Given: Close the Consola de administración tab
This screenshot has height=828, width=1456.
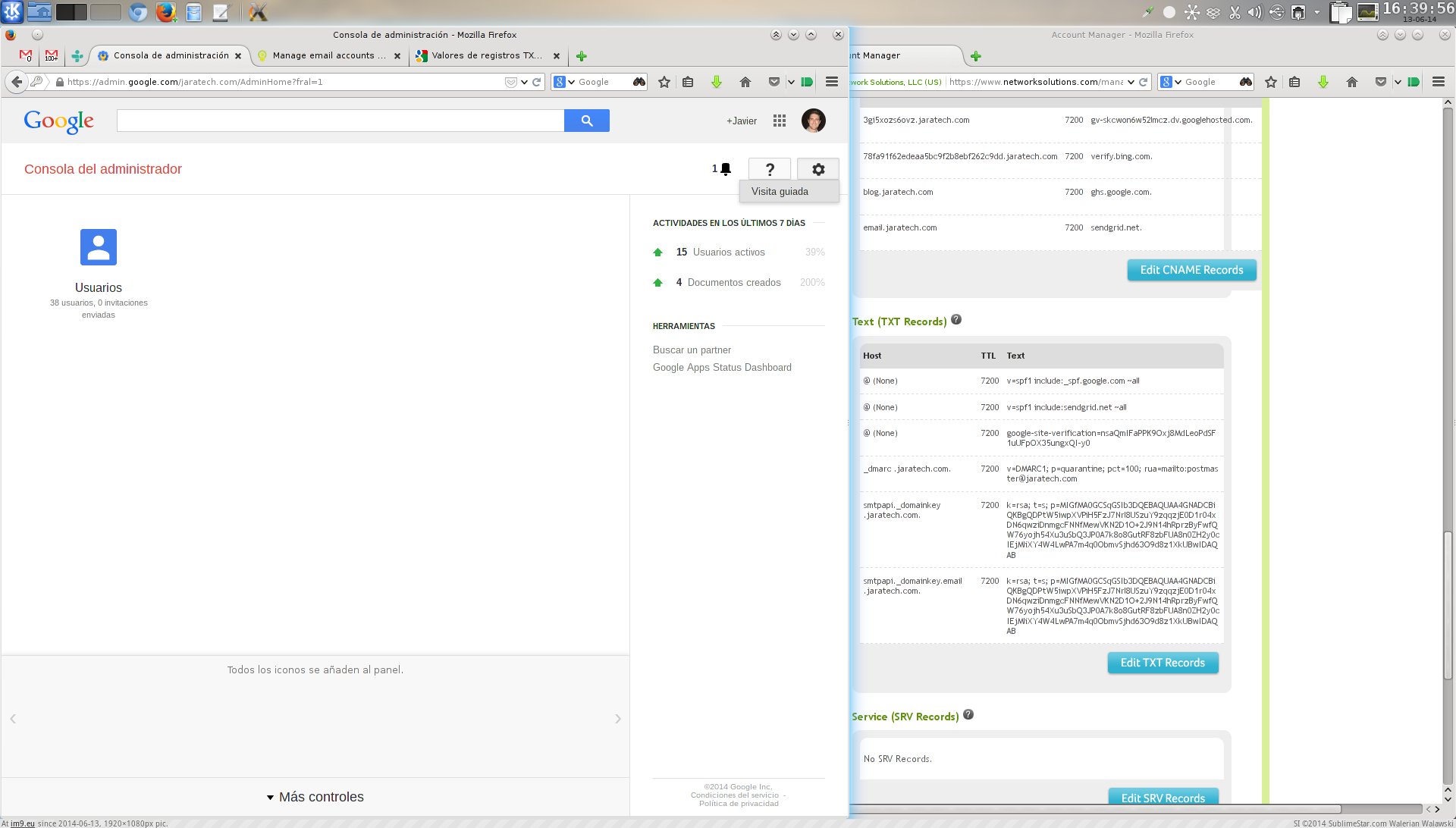Looking at the screenshot, I should tap(238, 56).
